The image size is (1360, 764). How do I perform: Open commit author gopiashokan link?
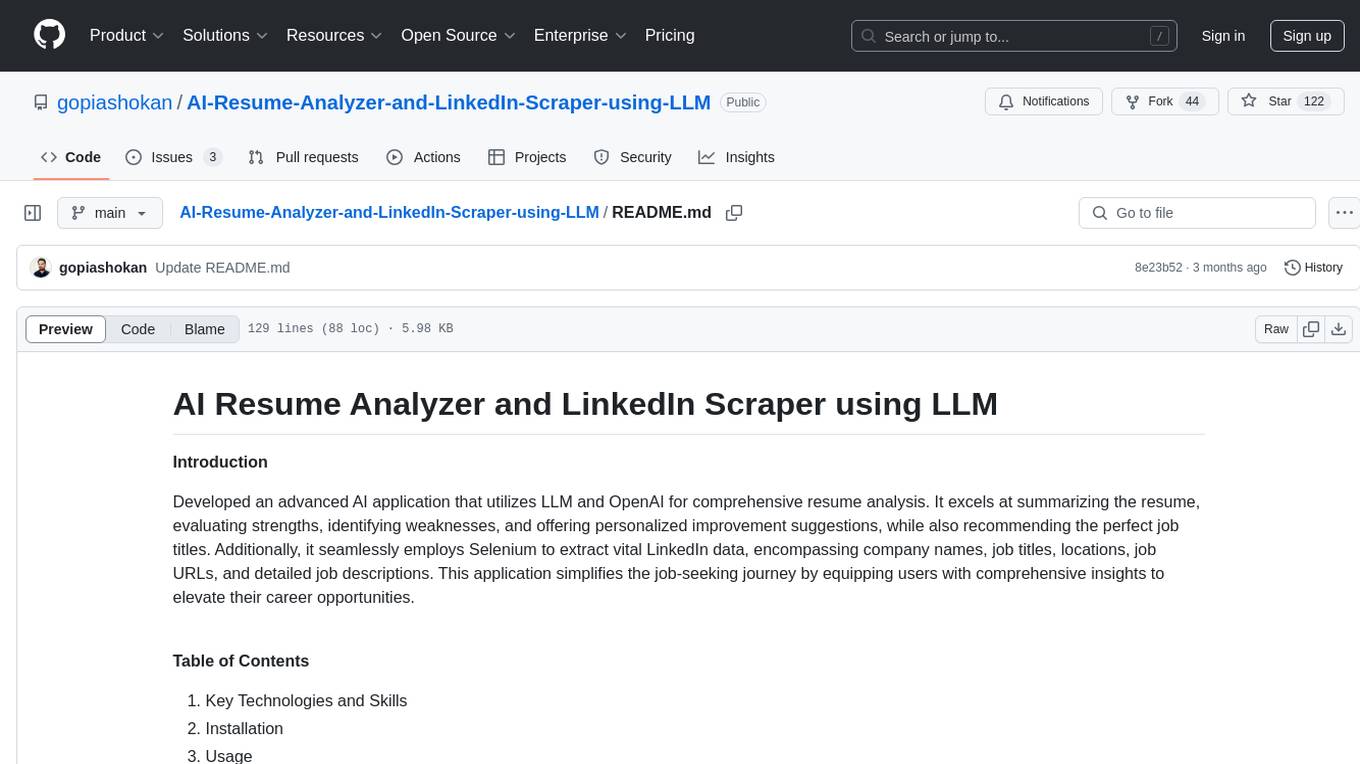[103, 267]
